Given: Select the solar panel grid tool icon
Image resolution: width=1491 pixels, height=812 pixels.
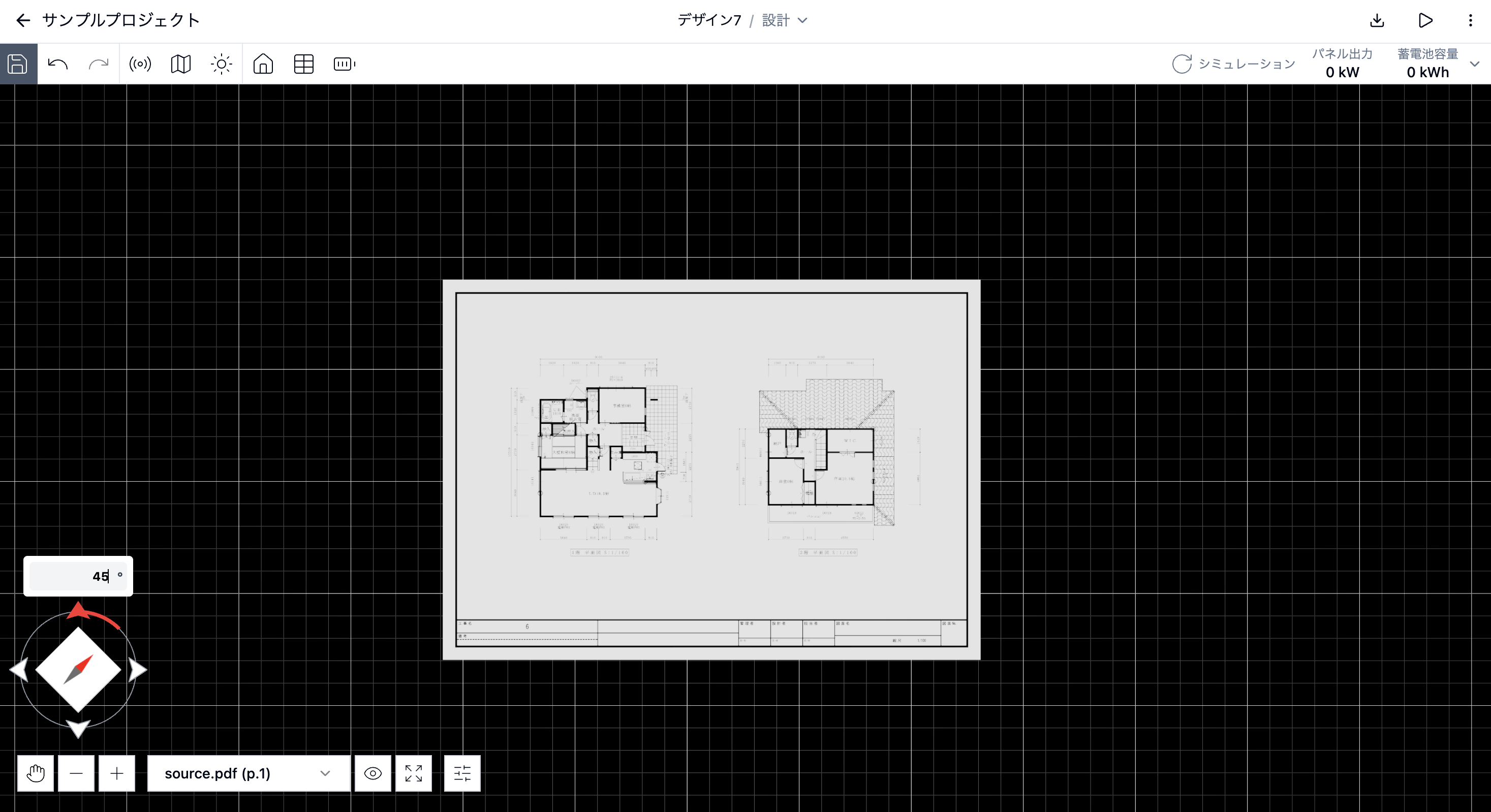Looking at the screenshot, I should tap(304, 64).
